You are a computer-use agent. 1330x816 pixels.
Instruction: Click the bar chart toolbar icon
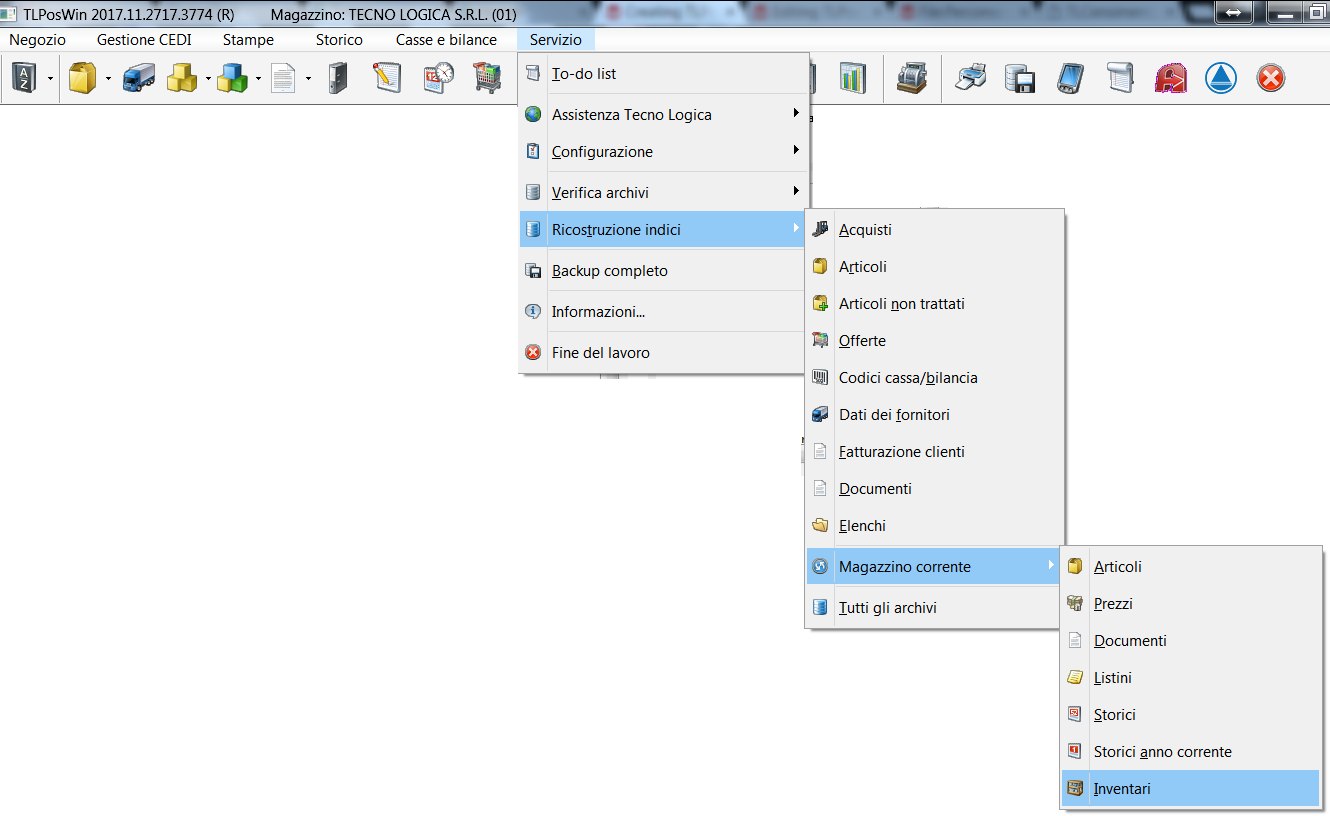coord(852,79)
